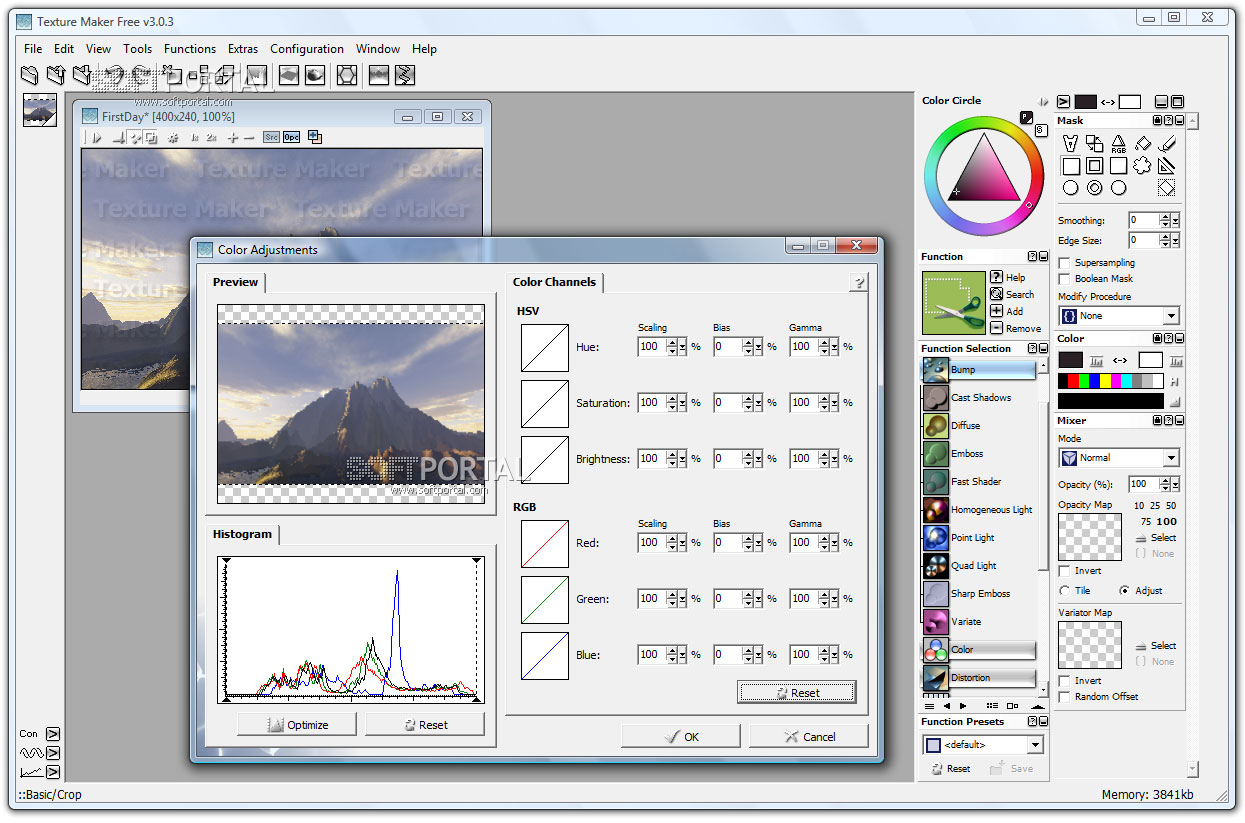Select the concentric circle mask shape
Viewport: 1245px width, 823px height.
click(x=1094, y=188)
